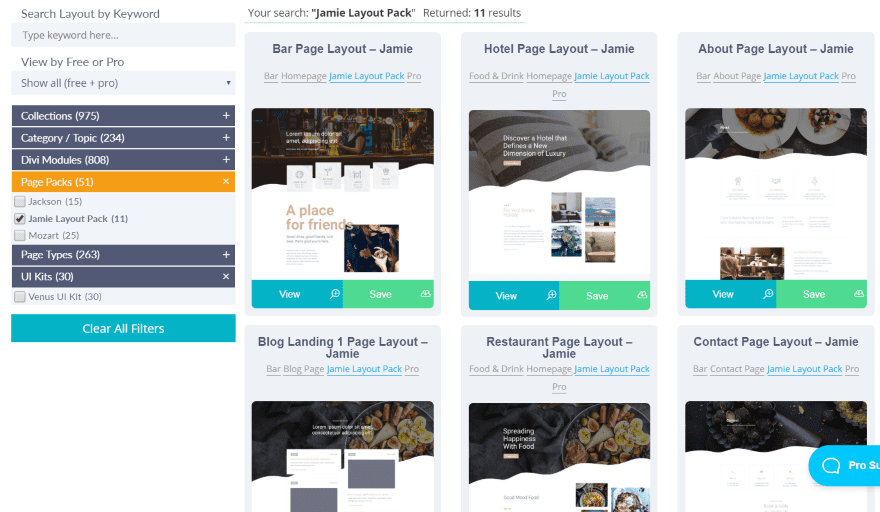Open Hotel Page Layout preview thumbnail

tap(559, 195)
